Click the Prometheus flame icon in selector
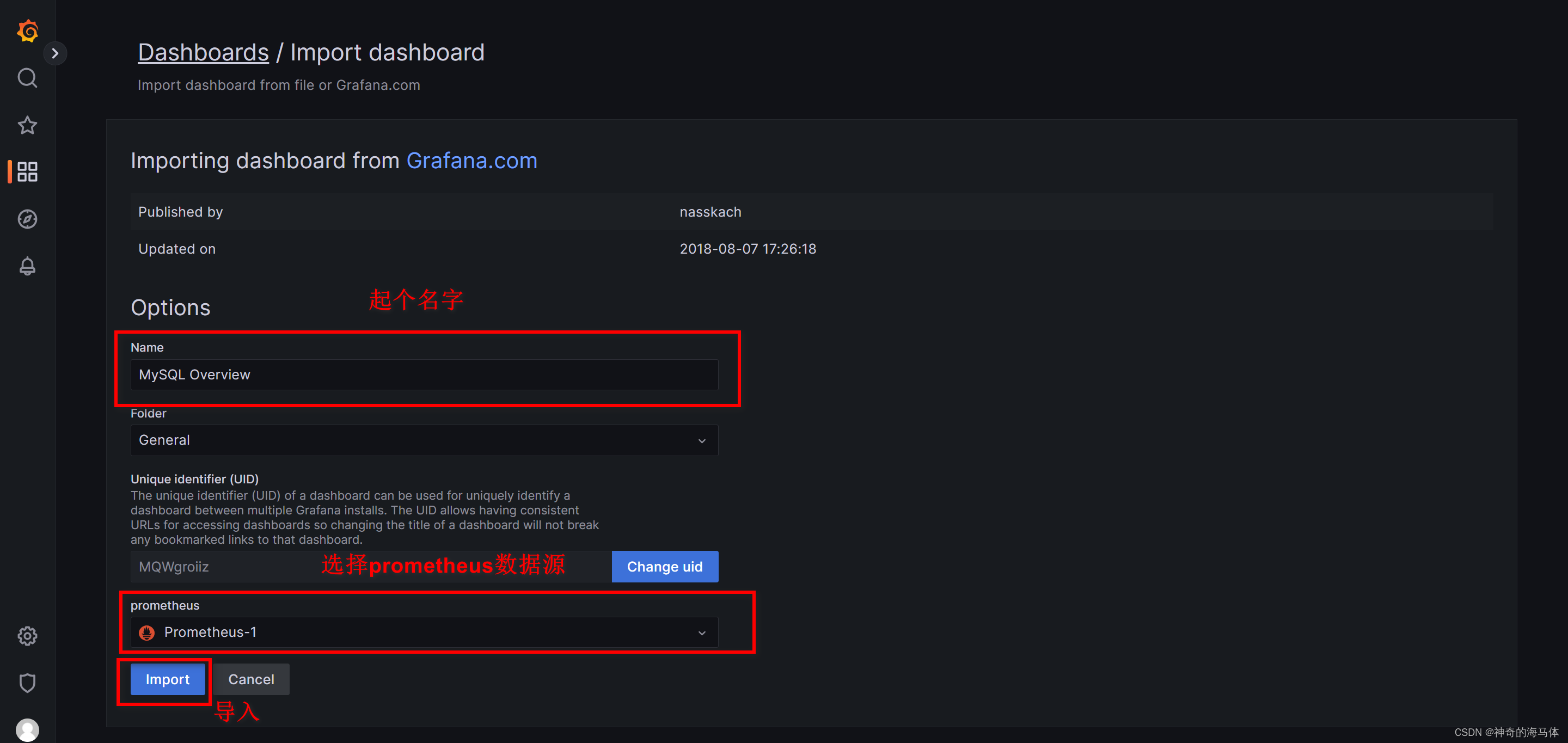This screenshot has height=743, width=1568. pos(146,633)
